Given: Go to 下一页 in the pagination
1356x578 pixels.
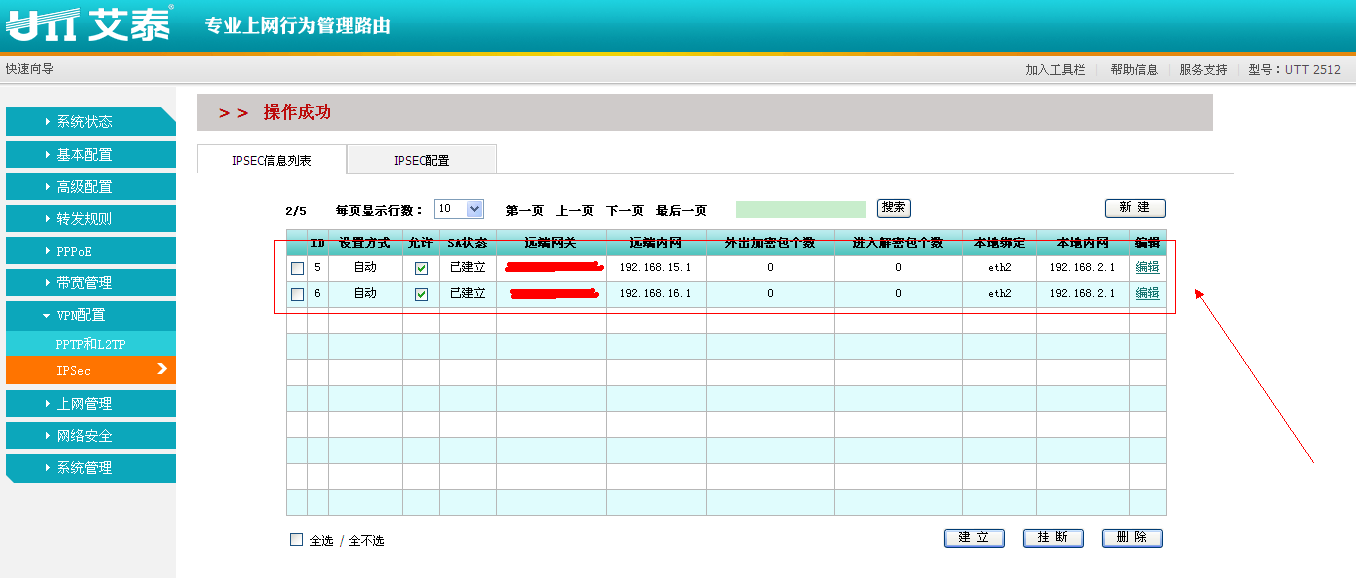Looking at the screenshot, I should click(x=625, y=210).
